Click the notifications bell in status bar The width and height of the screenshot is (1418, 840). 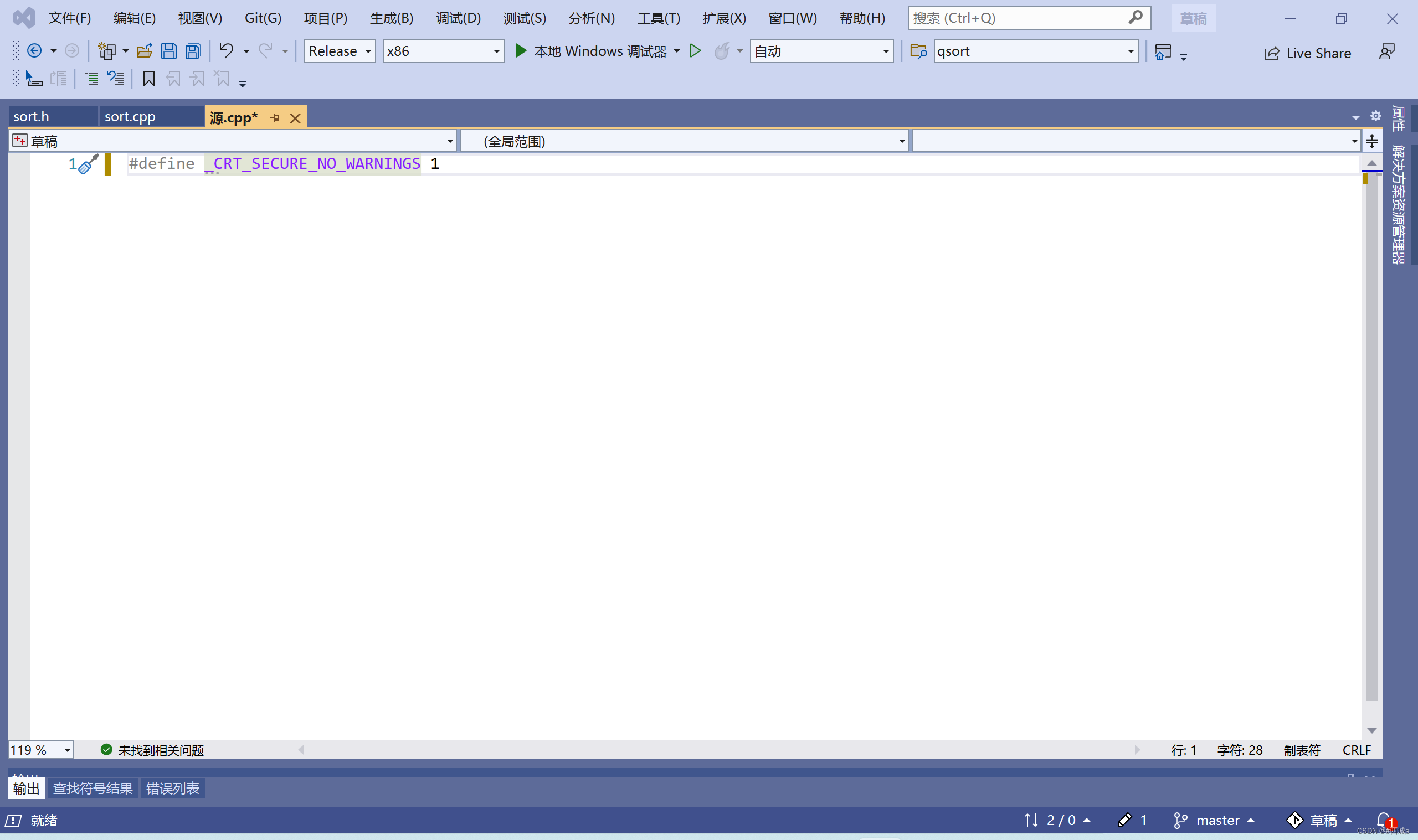1384,820
